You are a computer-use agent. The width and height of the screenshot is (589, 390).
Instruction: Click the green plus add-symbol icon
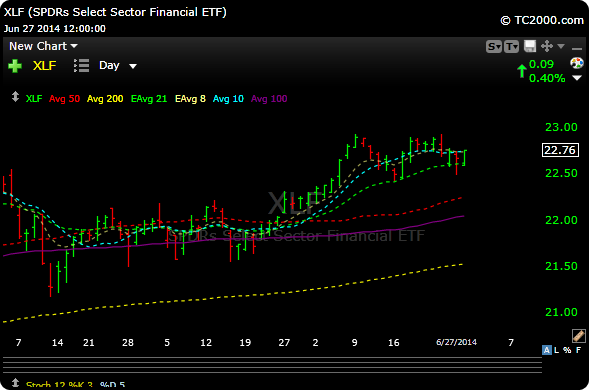coord(15,66)
